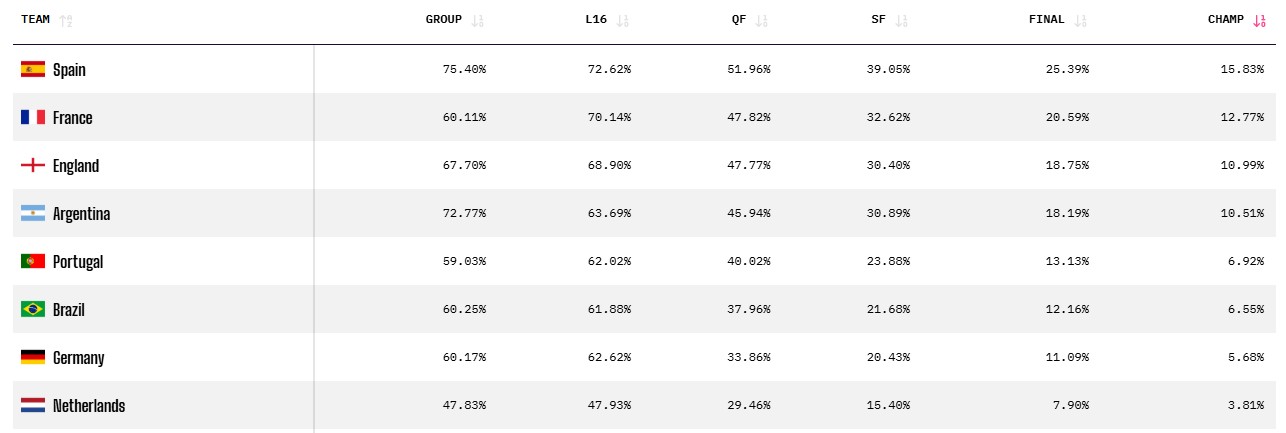
Task: Sort table by TEAM column arrows
Action: pos(66,20)
